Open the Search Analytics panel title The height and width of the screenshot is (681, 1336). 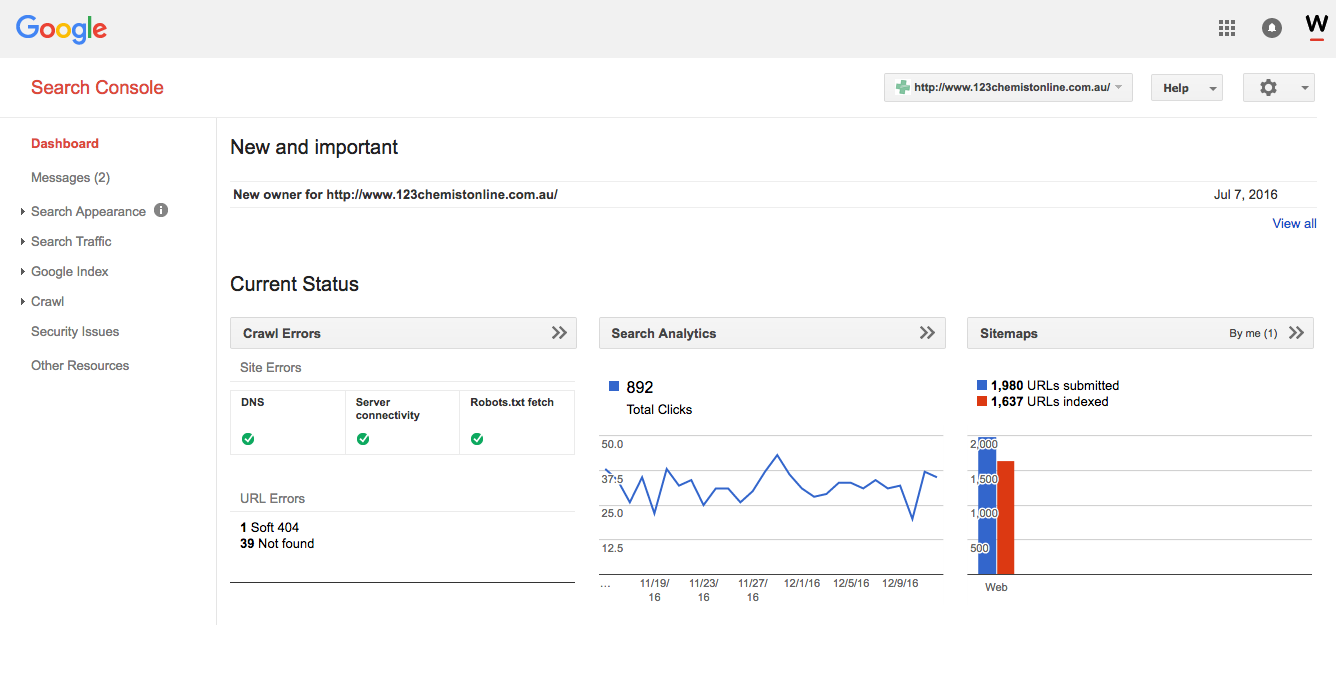click(x=664, y=333)
